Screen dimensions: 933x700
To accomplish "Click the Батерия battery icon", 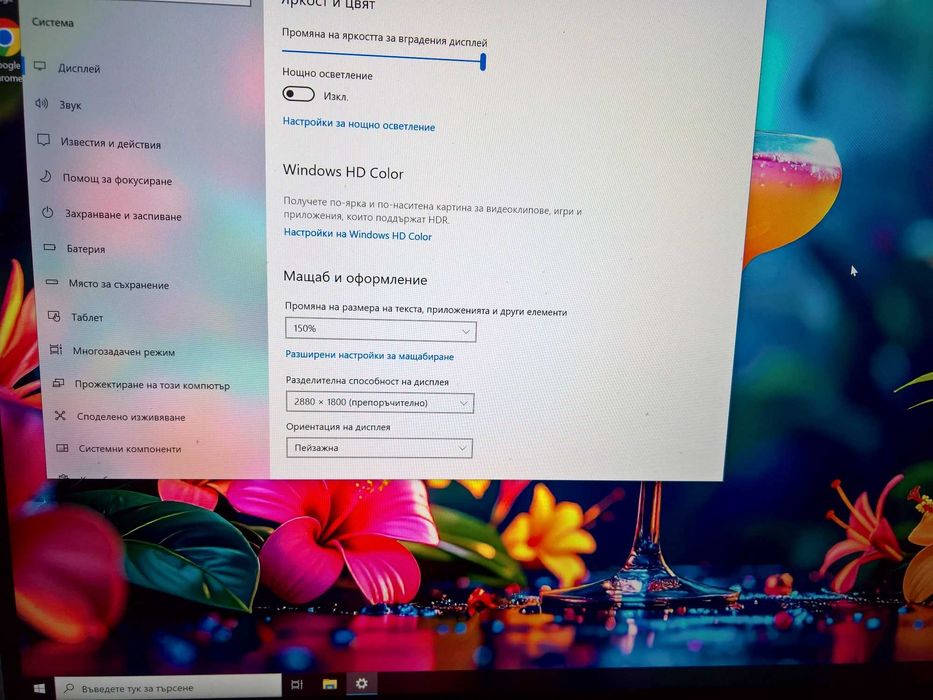I will click(49, 247).
